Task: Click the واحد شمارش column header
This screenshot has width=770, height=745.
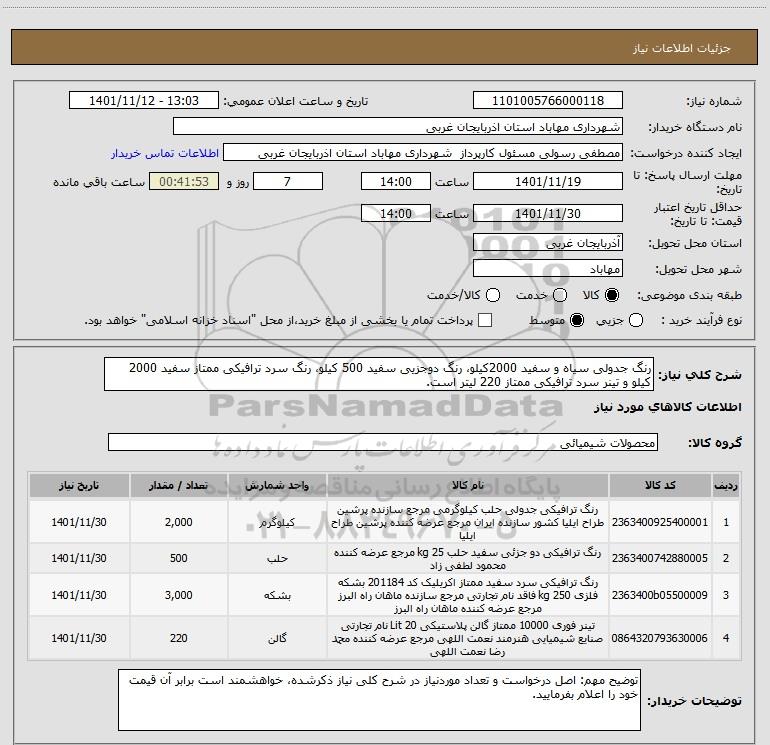Action: 277,485
